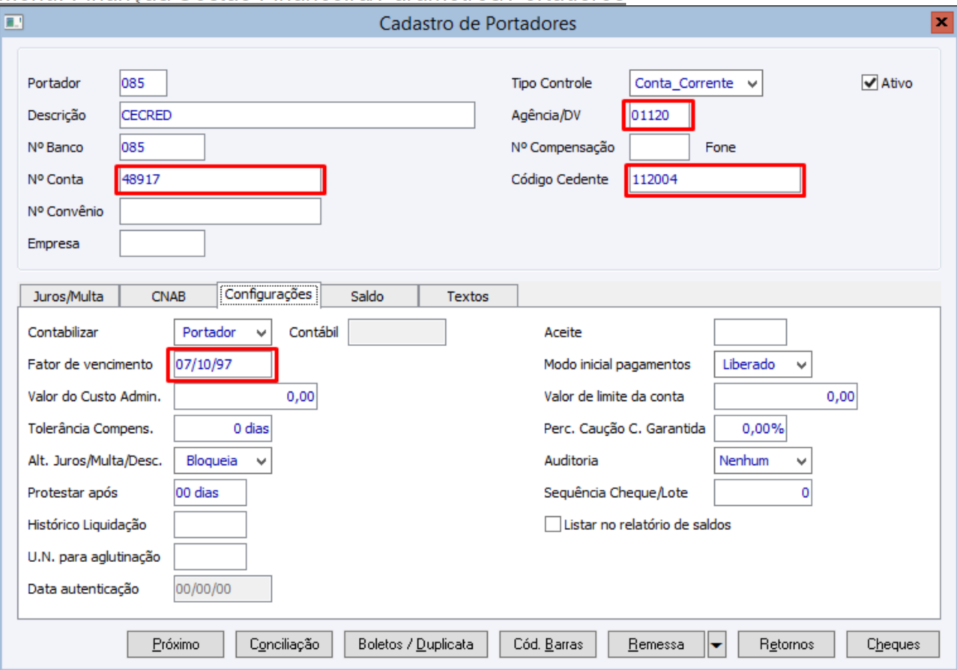Screen dimensions: 957x670
Task: Toggle the Ativo checkbox
Action: (869, 83)
